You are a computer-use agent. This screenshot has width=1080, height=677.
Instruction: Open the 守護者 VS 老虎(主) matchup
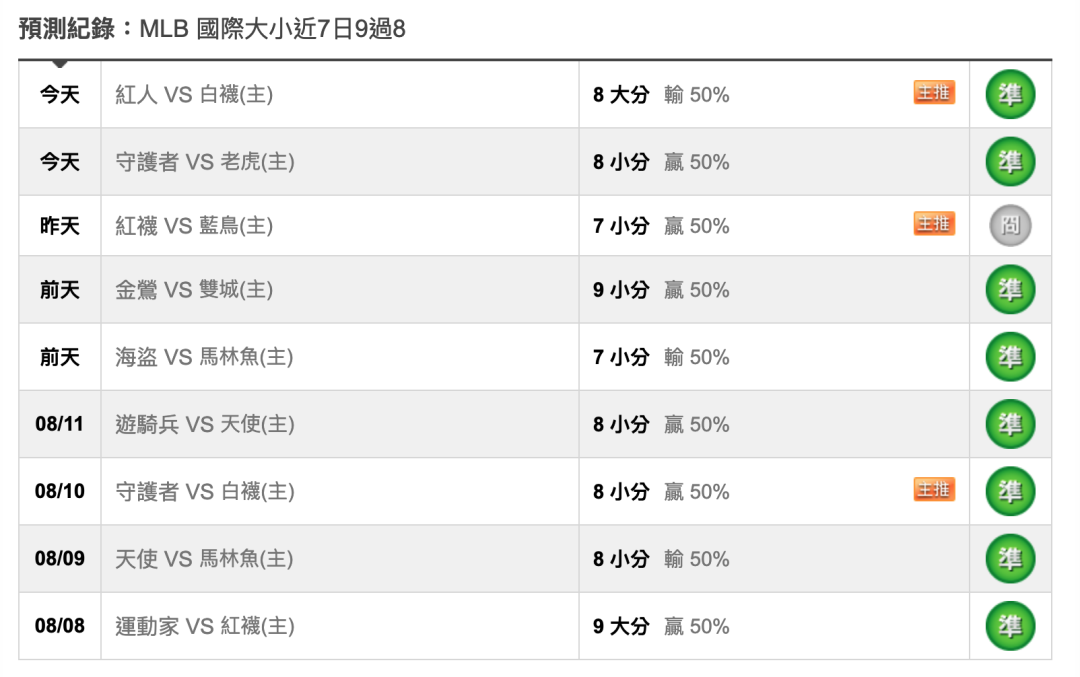pyautogui.click(x=205, y=162)
